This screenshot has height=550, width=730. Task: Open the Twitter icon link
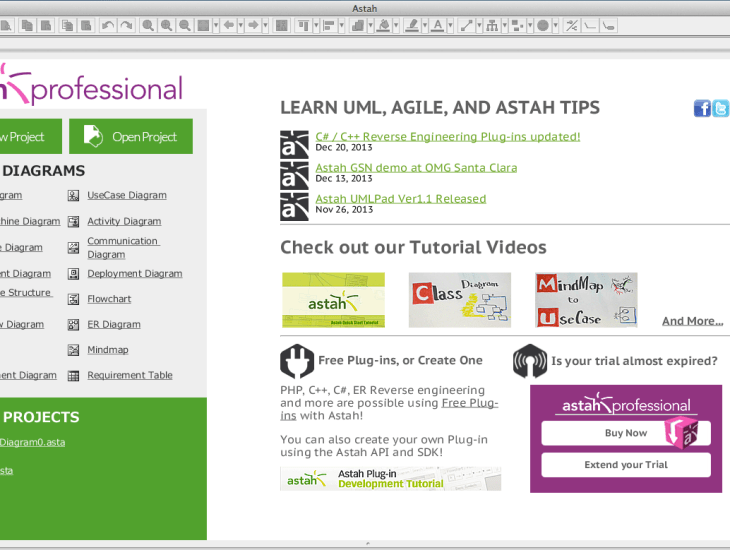point(720,109)
